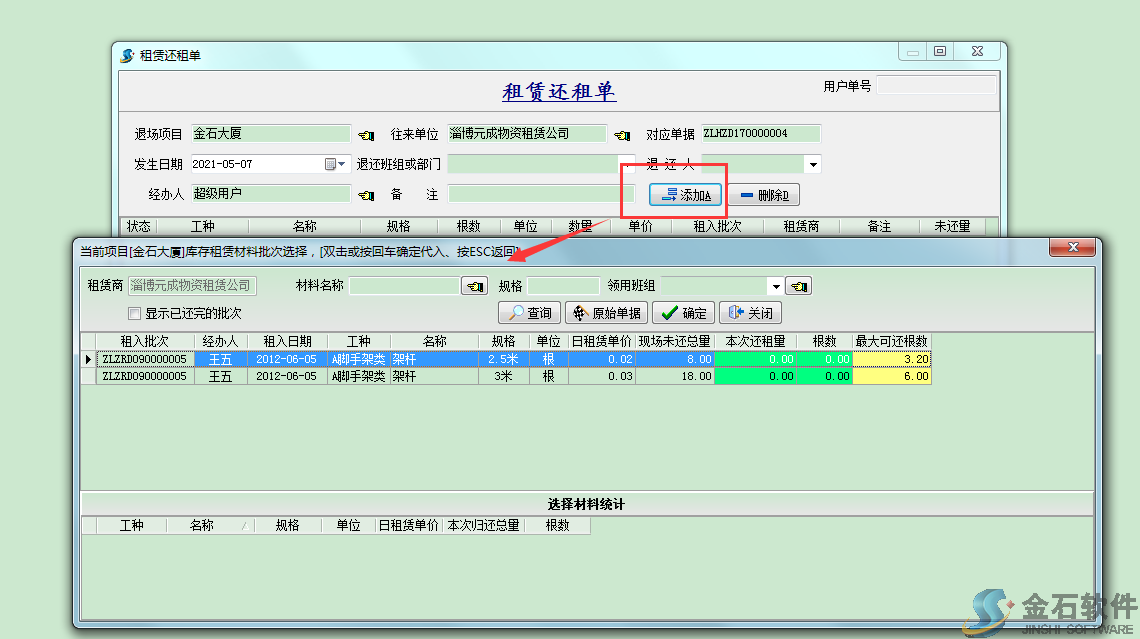
Task: Enable 显示已还完的批次 checkbox
Action: 135,314
